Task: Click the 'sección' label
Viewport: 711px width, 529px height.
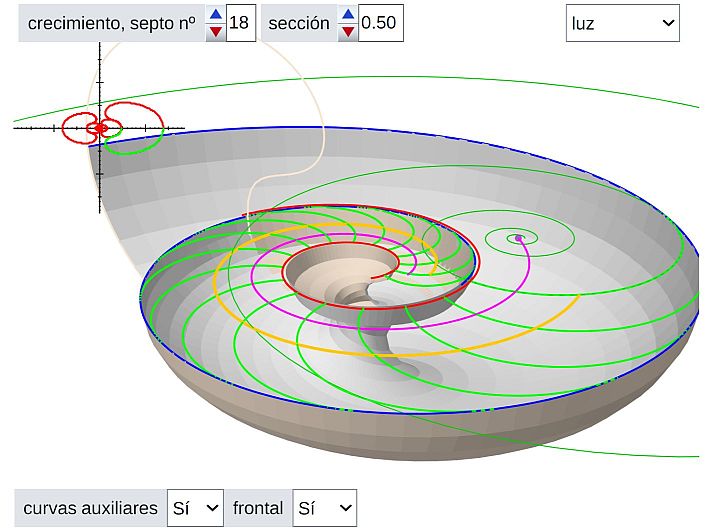Action: tap(298, 23)
